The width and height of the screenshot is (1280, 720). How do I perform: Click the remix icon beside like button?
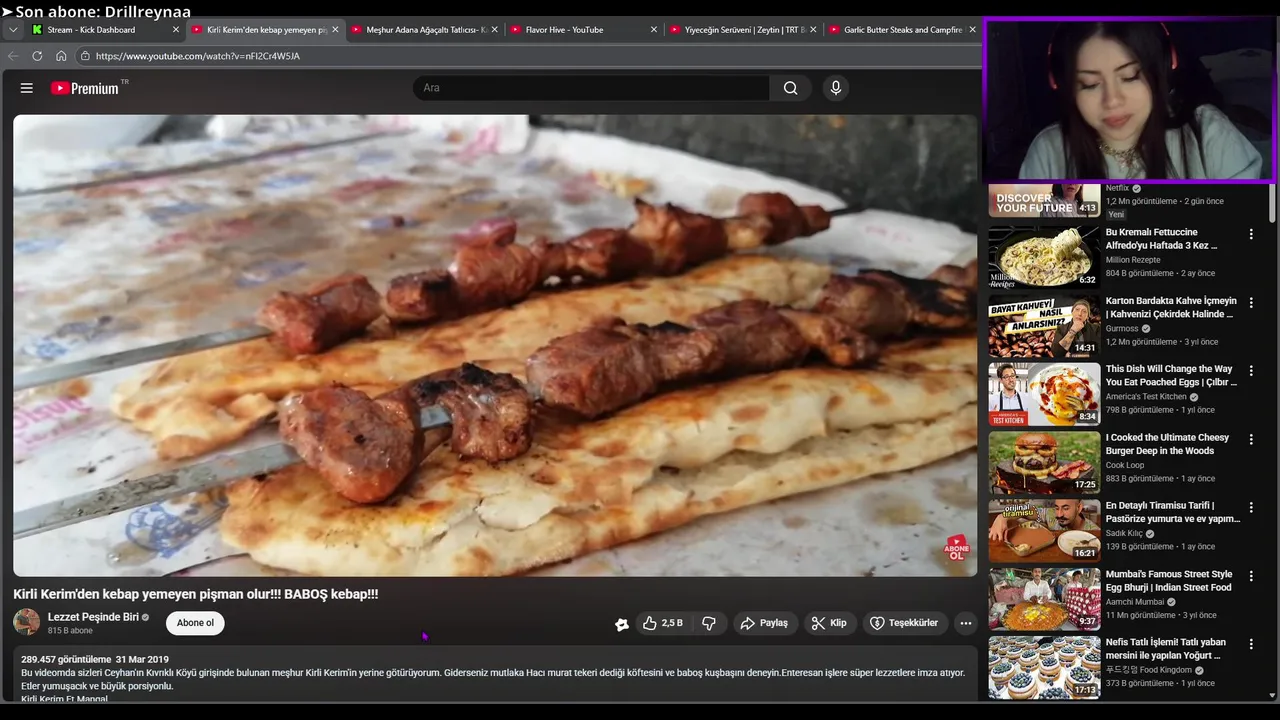[622, 624]
